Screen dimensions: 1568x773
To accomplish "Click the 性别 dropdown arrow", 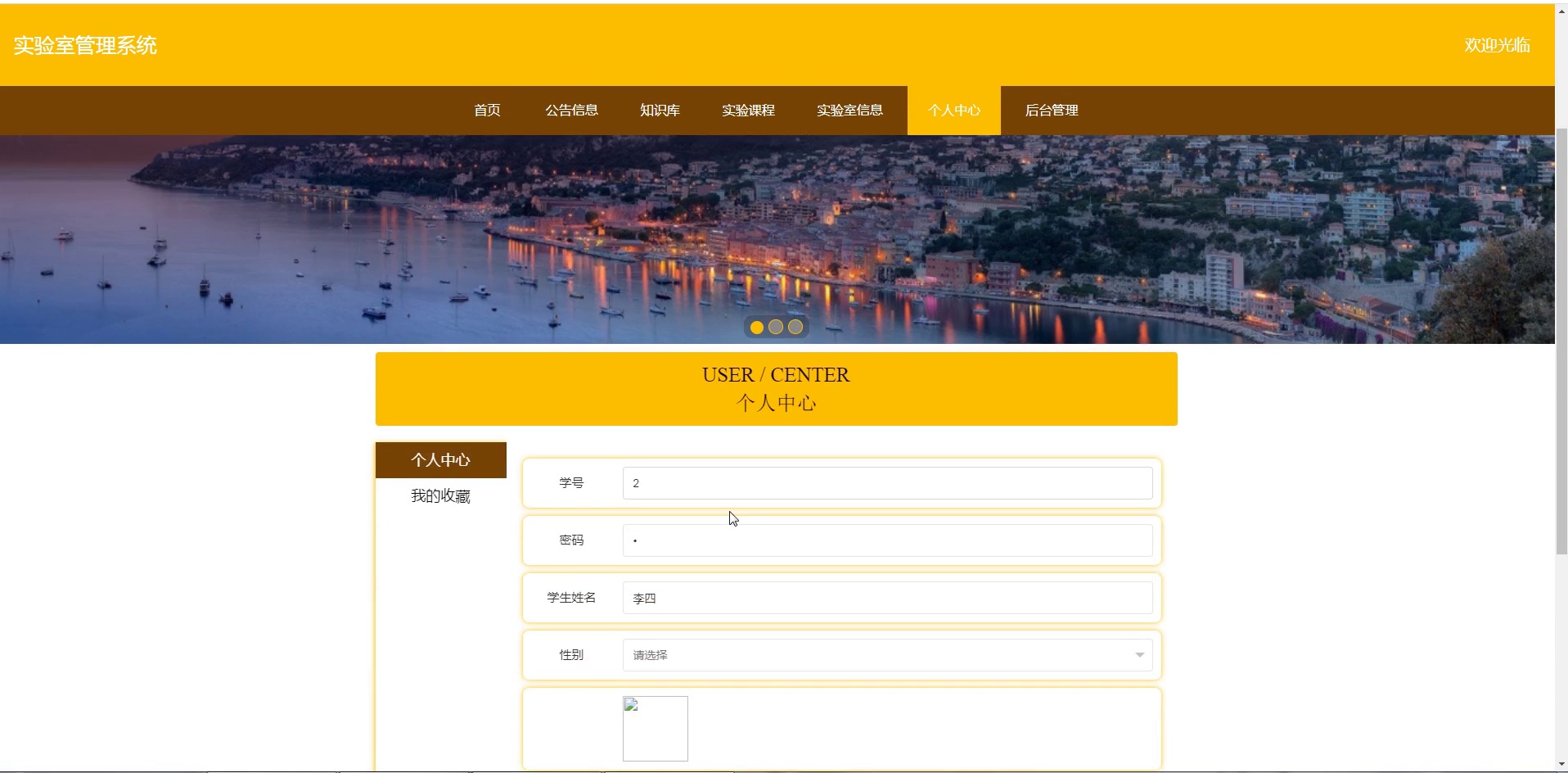I will tap(1139, 655).
